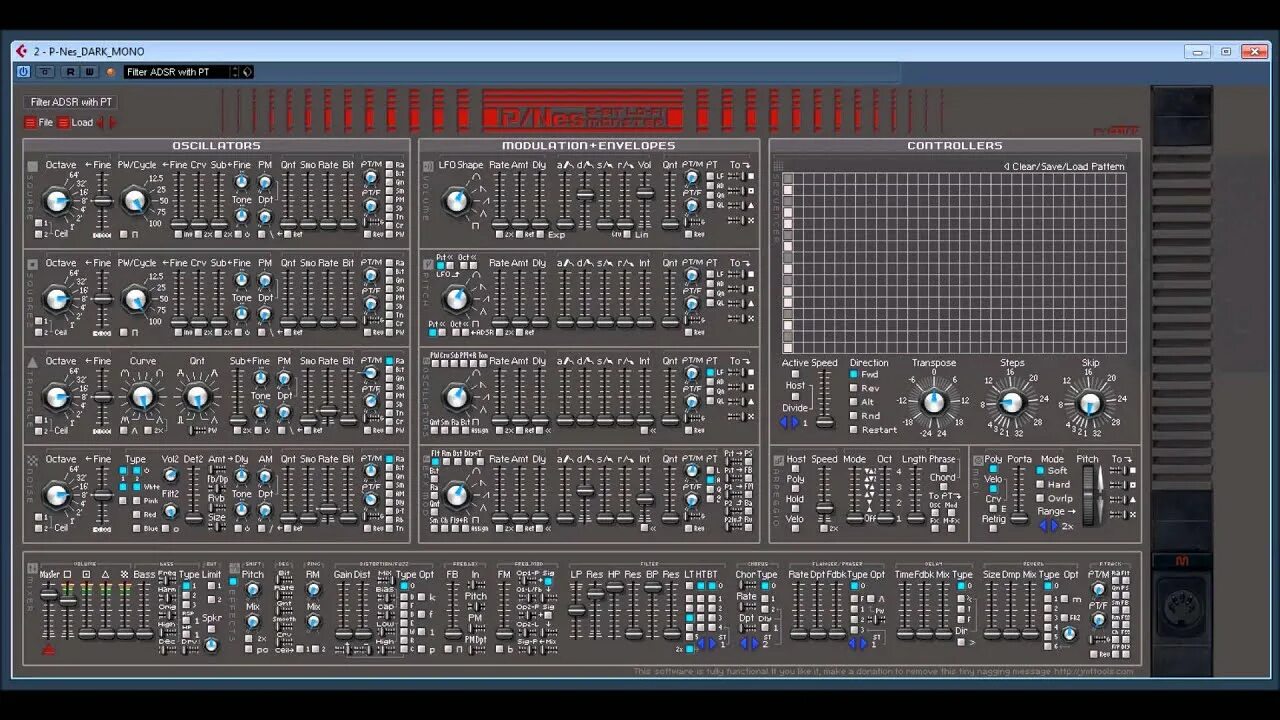Click the MIDI section icon beside Poly

click(979, 460)
